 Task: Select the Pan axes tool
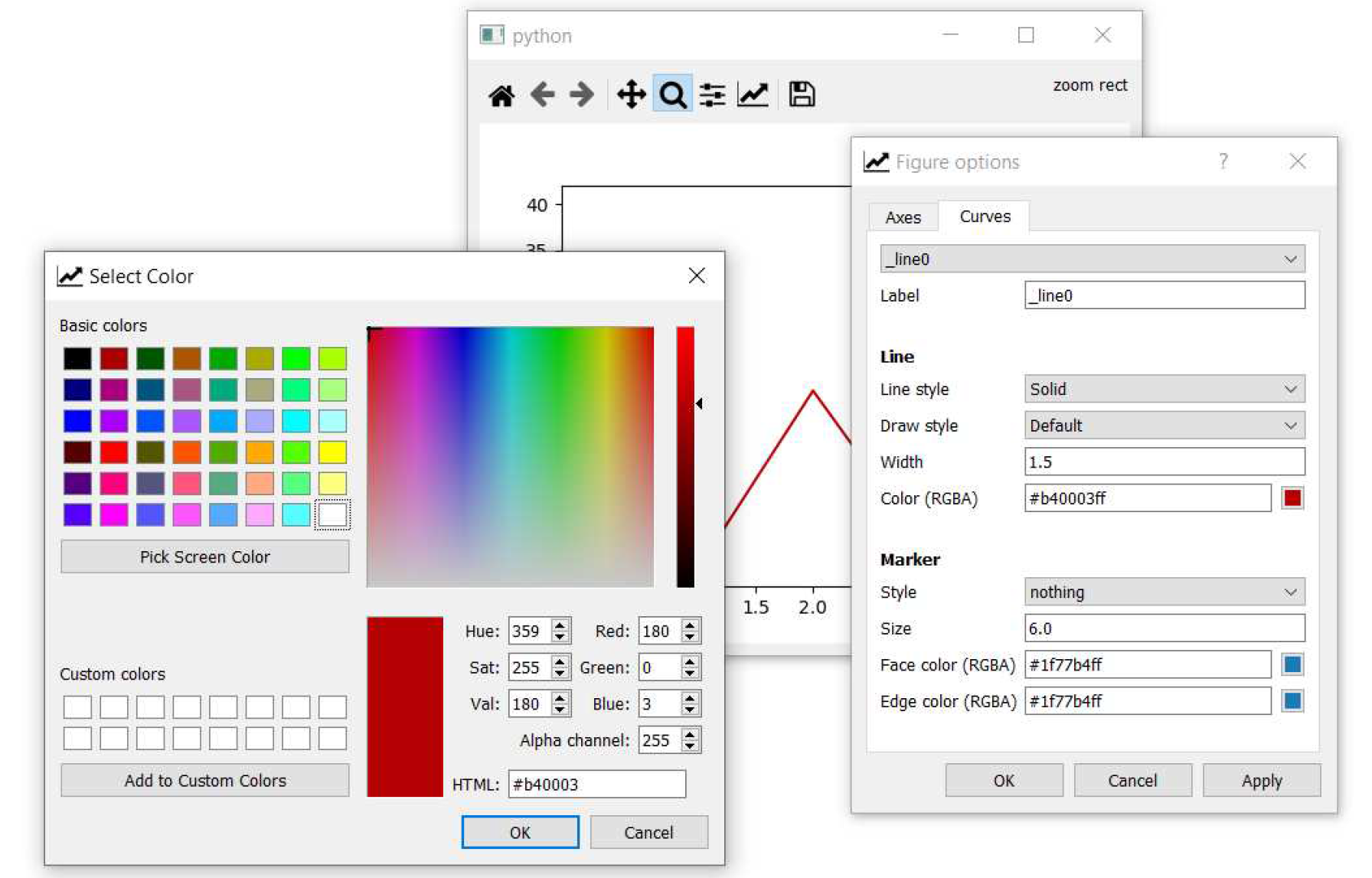pos(631,95)
